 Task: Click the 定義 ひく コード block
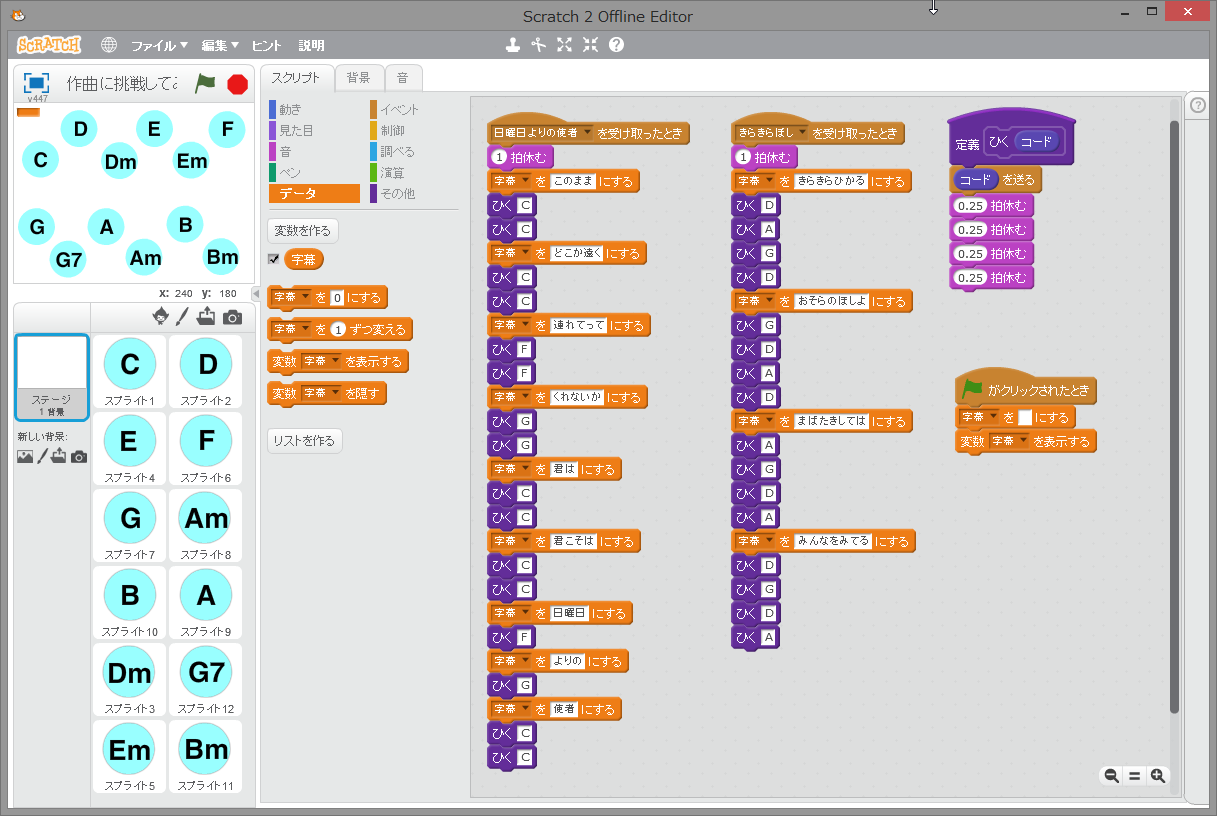pyautogui.click(x=1012, y=139)
